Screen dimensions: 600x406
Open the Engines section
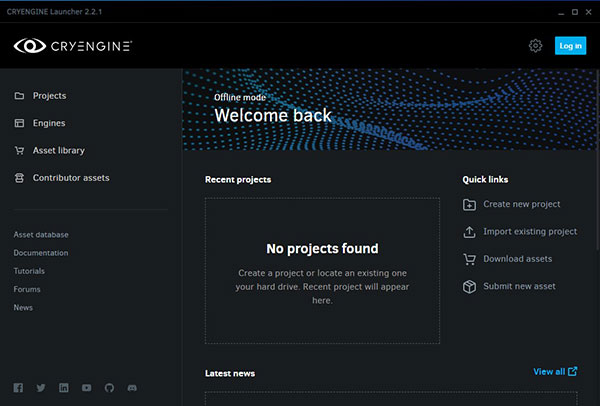(x=49, y=123)
